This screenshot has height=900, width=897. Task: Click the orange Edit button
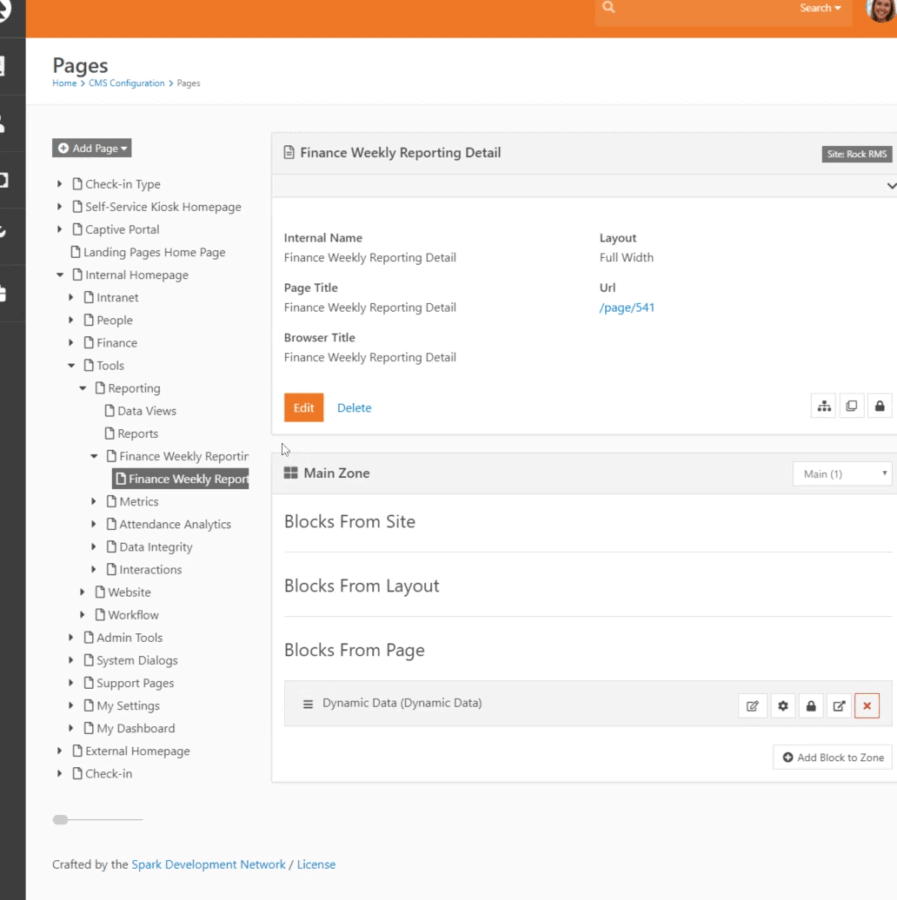point(304,408)
